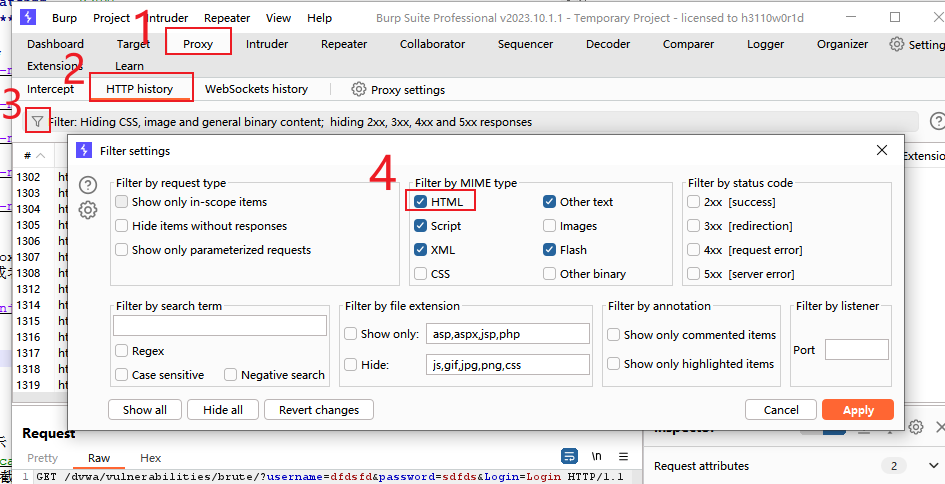Screen dimensions: 945x484
Task: Open the Help menu
Action: pos(319,18)
